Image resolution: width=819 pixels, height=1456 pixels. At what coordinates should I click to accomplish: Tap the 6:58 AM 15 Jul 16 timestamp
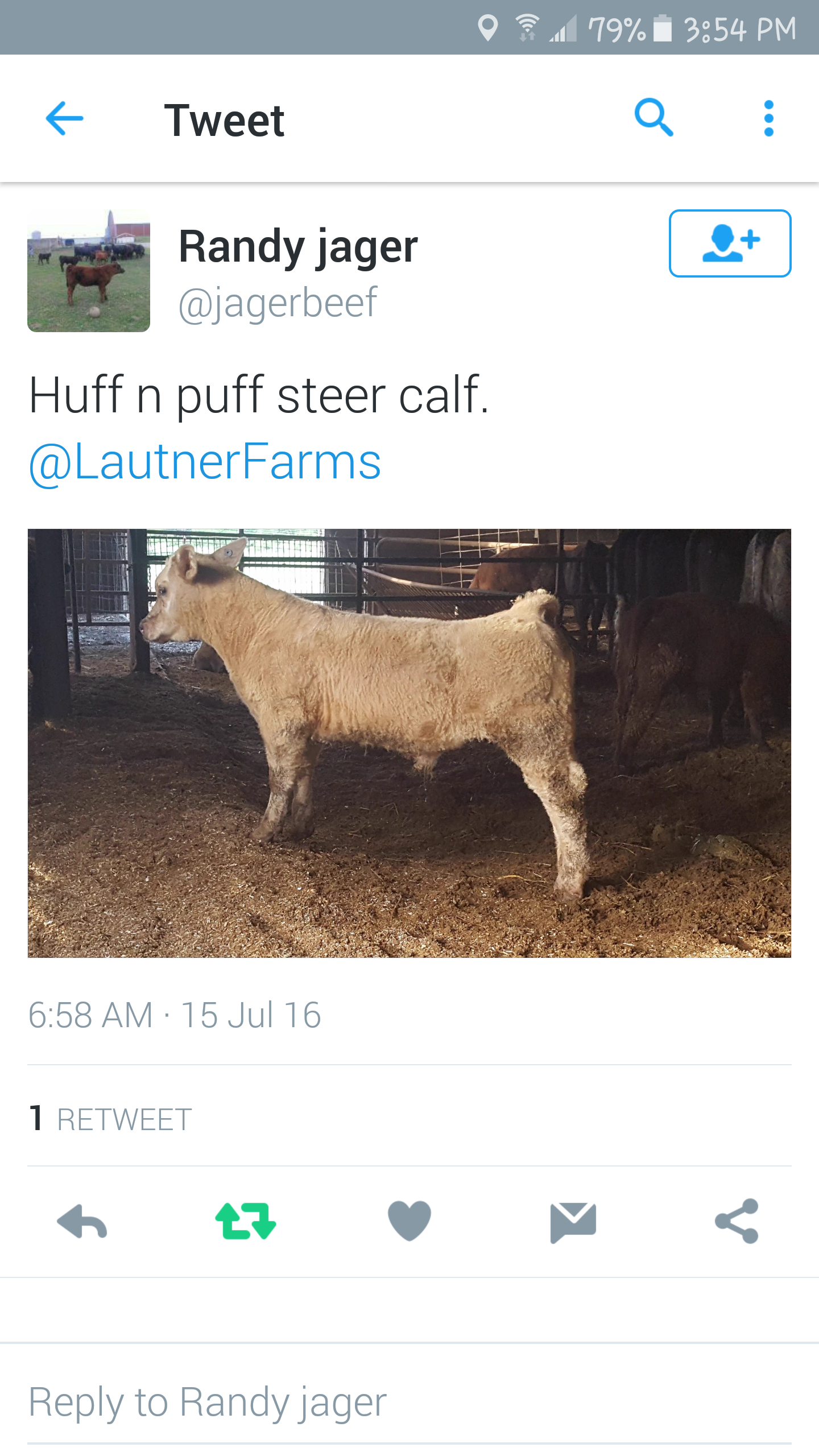175,1015
